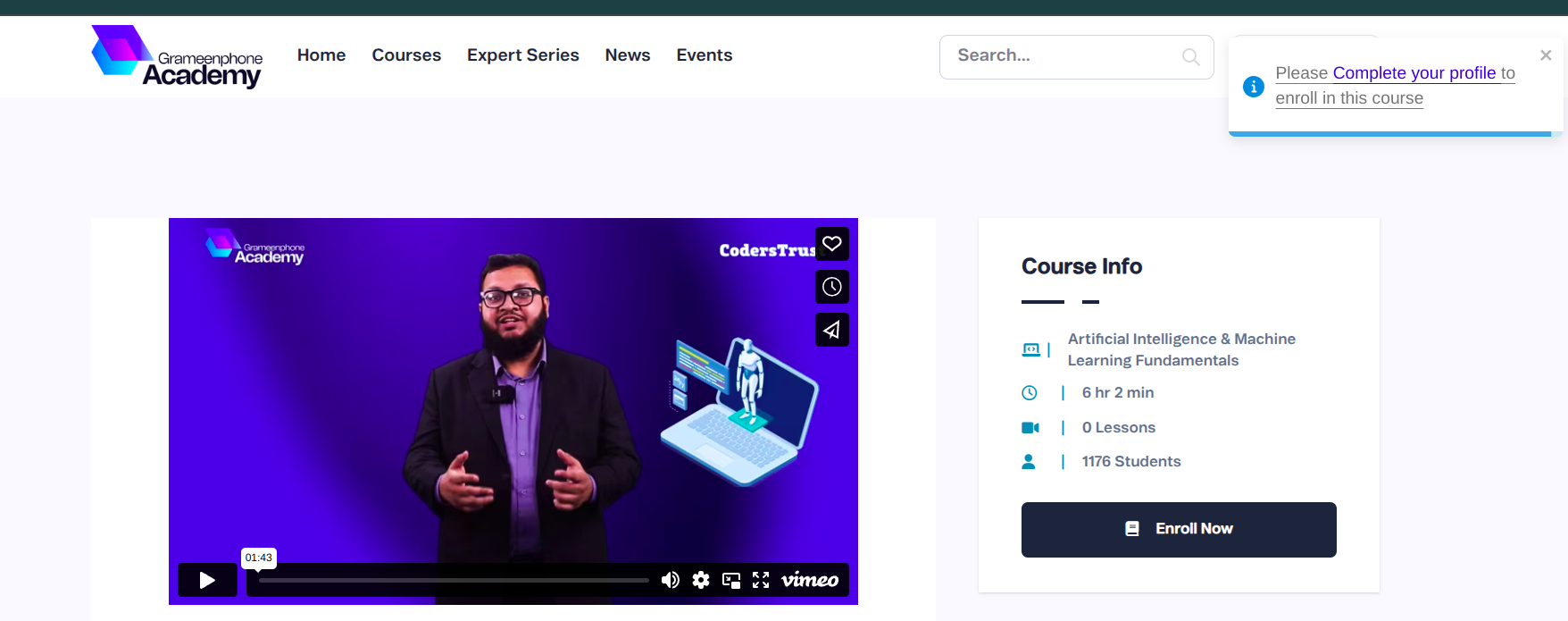Image resolution: width=1568 pixels, height=621 pixels.
Task: Enter fullscreen video mode
Action: (x=761, y=581)
